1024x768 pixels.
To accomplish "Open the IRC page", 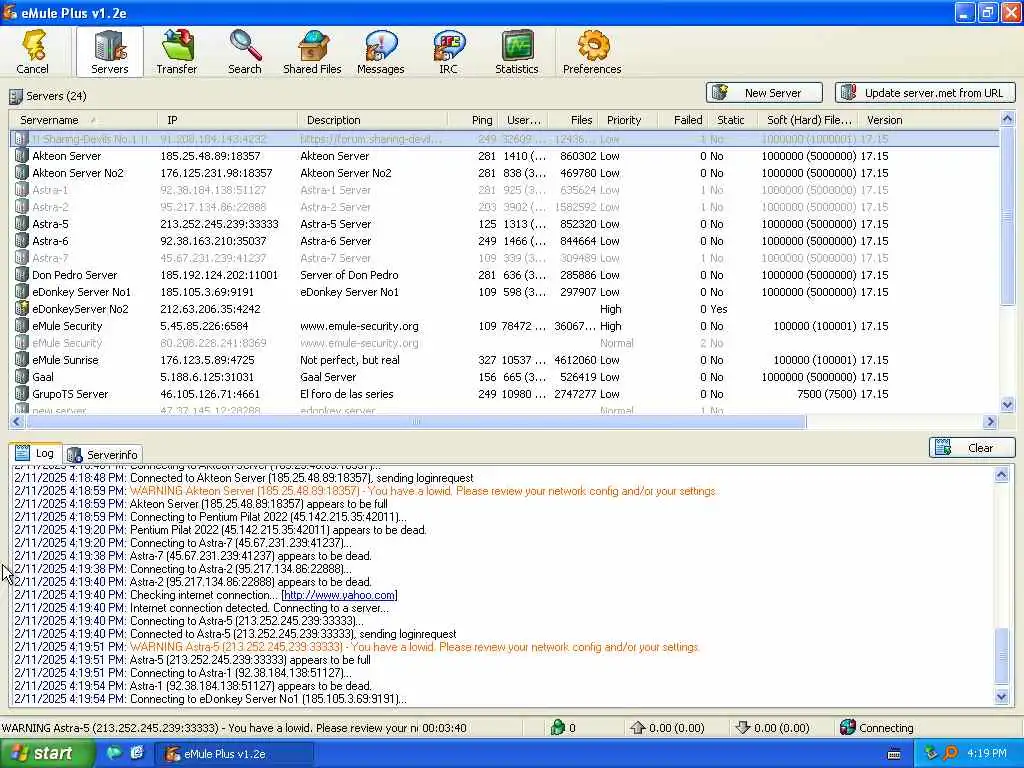I will click(449, 52).
